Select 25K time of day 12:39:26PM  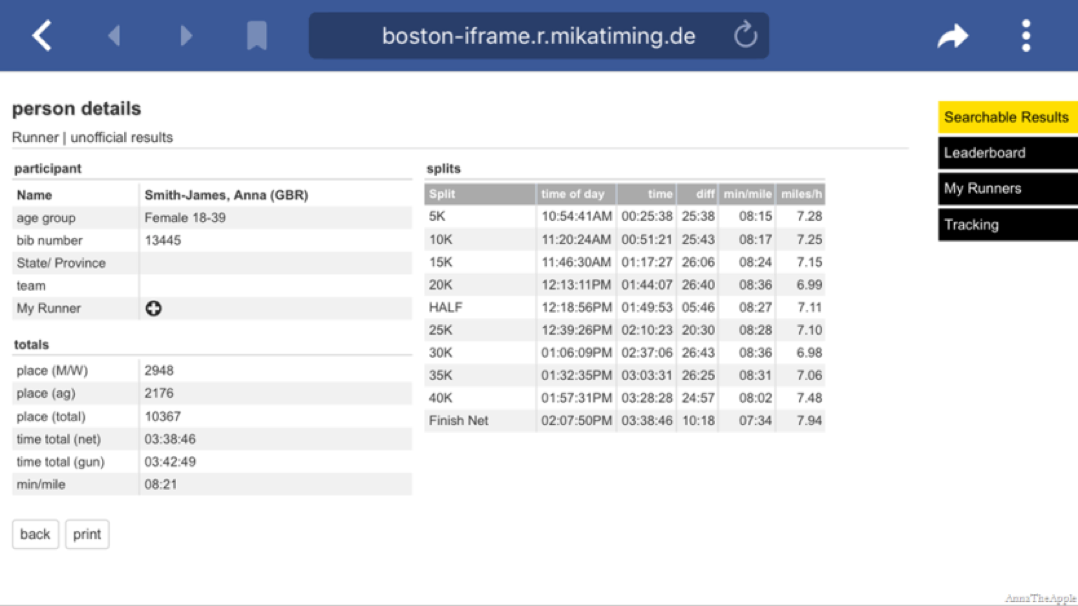(576, 330)
